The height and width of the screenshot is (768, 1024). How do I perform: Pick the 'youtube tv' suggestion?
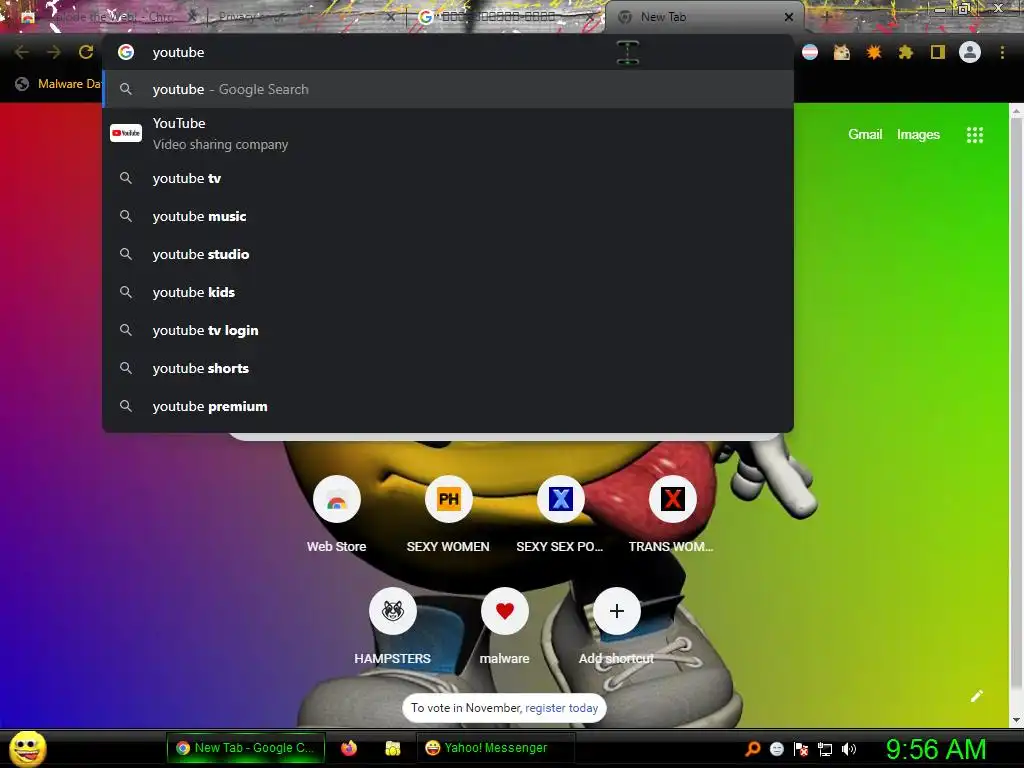pyautogui.click(x=448, y=178)
